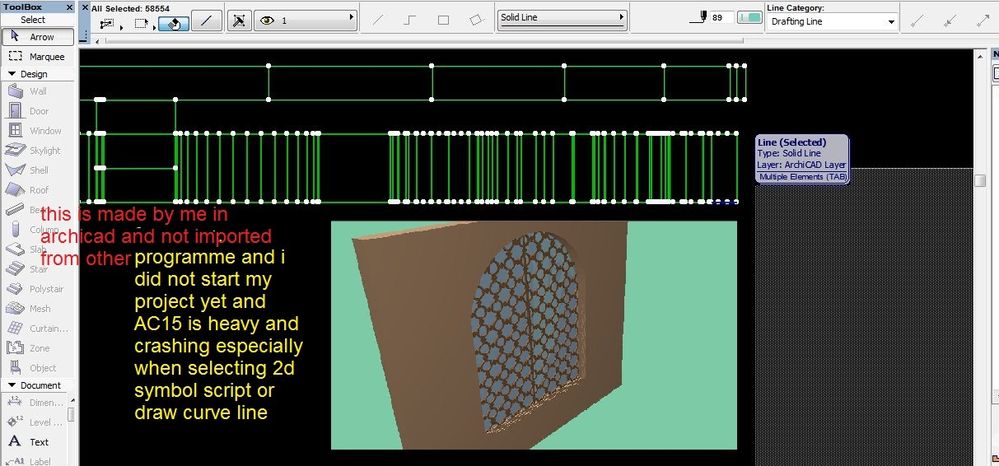Open the layer eye dropdown showing 1

pyautogui.click(x=306, y=19)
